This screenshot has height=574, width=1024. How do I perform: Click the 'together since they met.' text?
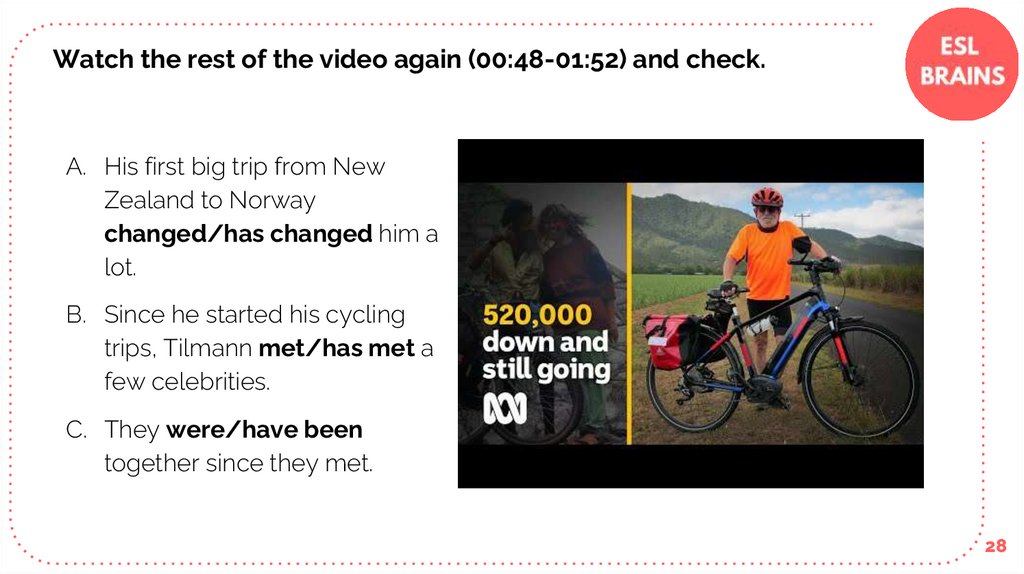click(238, 463)
